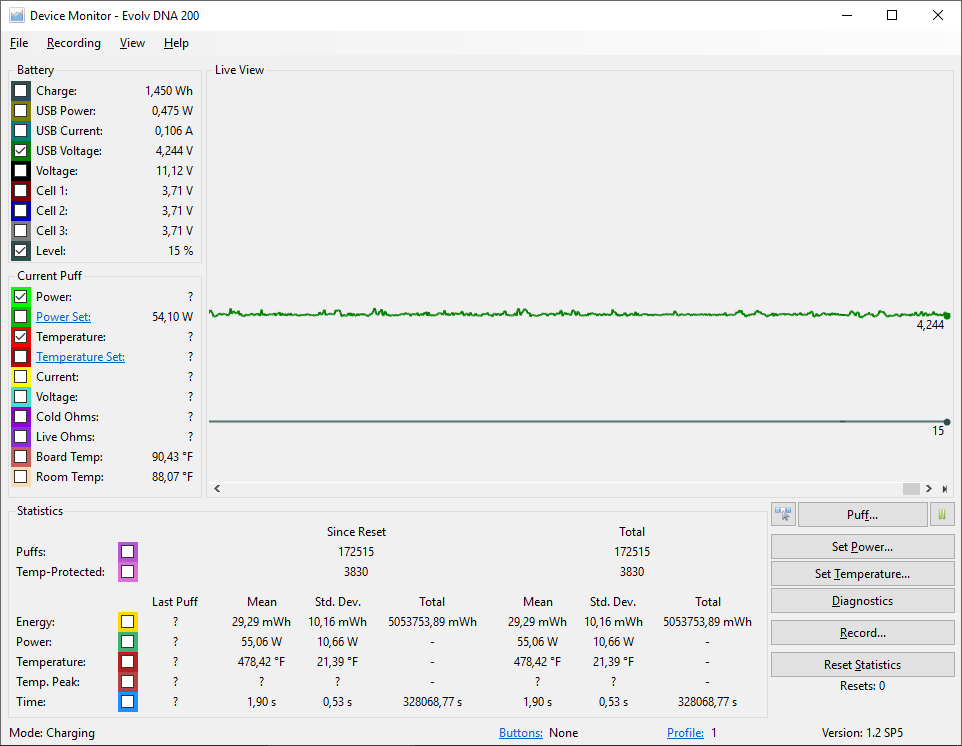The width and height of the screenshot is (962, 746).
Task: Click the scroll right arrow under the graph
Action: tap(928, 489)
